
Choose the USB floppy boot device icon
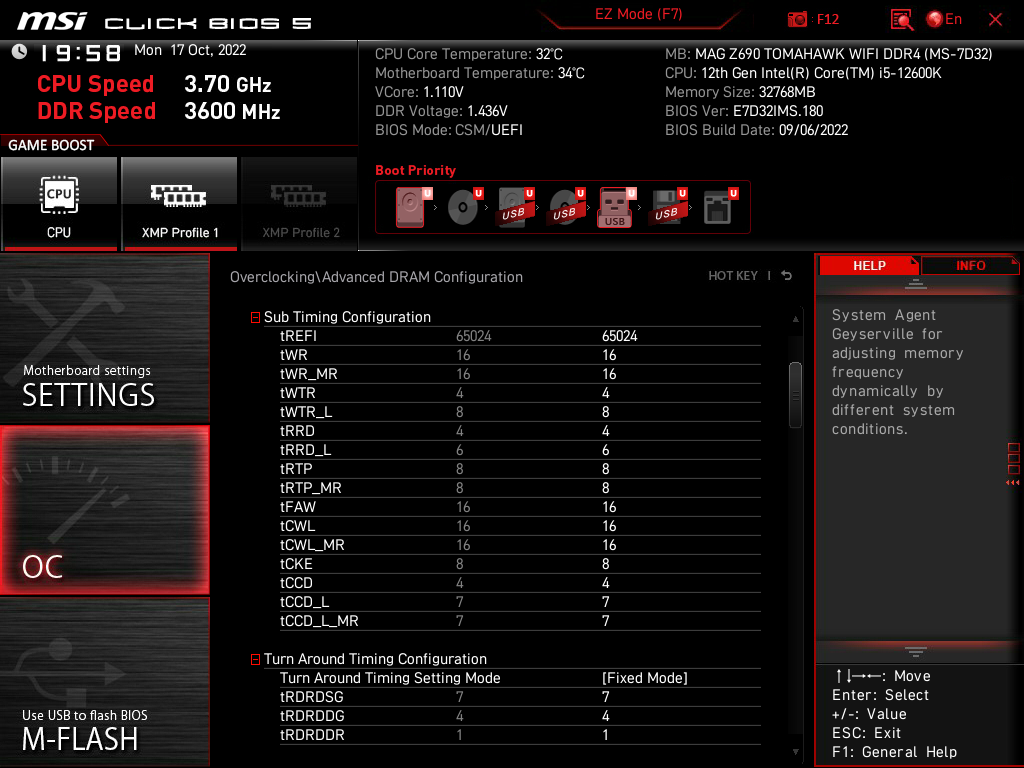pos(667,207)
